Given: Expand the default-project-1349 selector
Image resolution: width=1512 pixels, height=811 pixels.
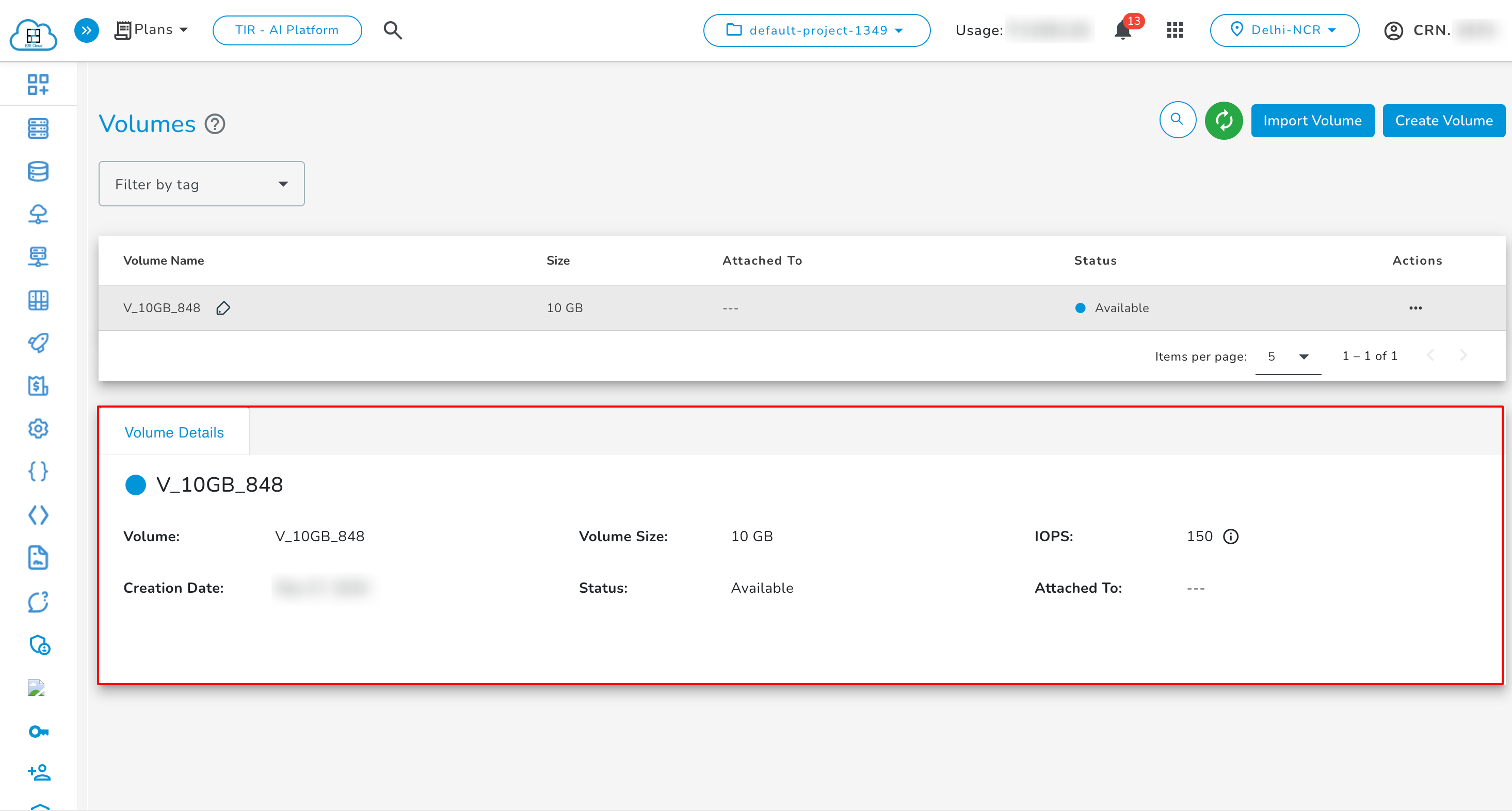Looking at the screenshot, I should [816, 30].
